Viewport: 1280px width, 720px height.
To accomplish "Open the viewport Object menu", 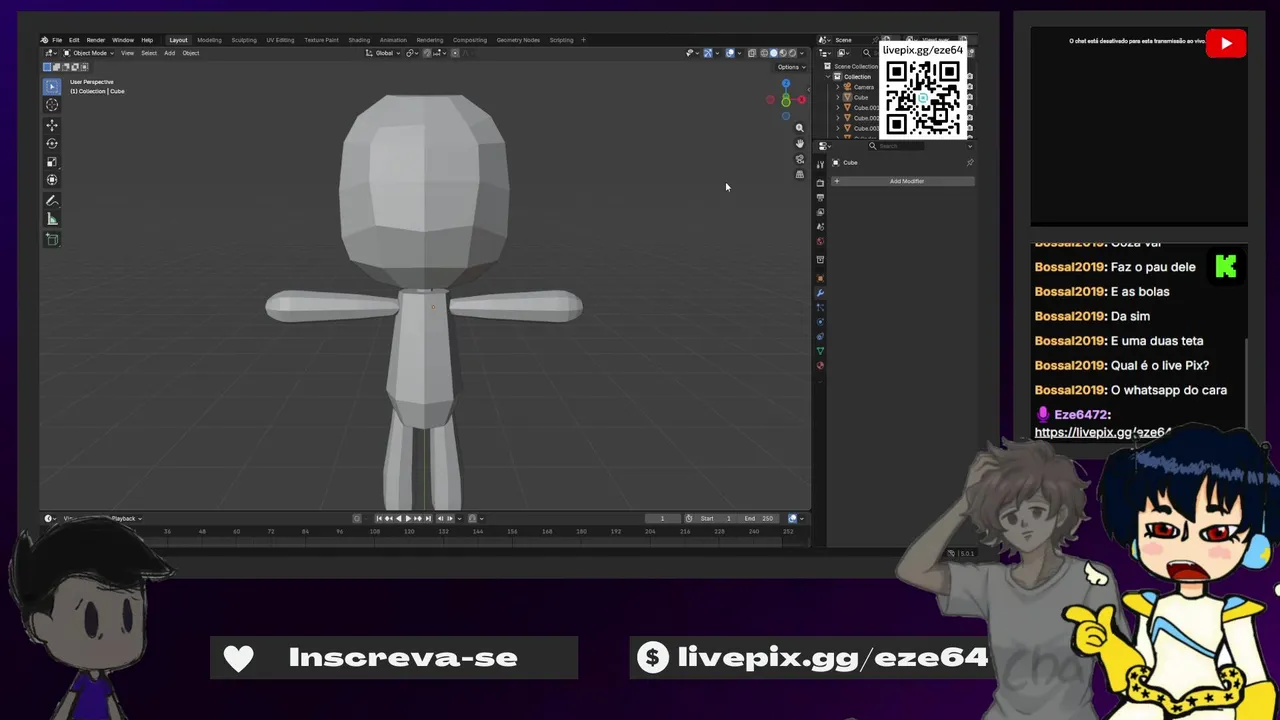I will tap(190, 53).
